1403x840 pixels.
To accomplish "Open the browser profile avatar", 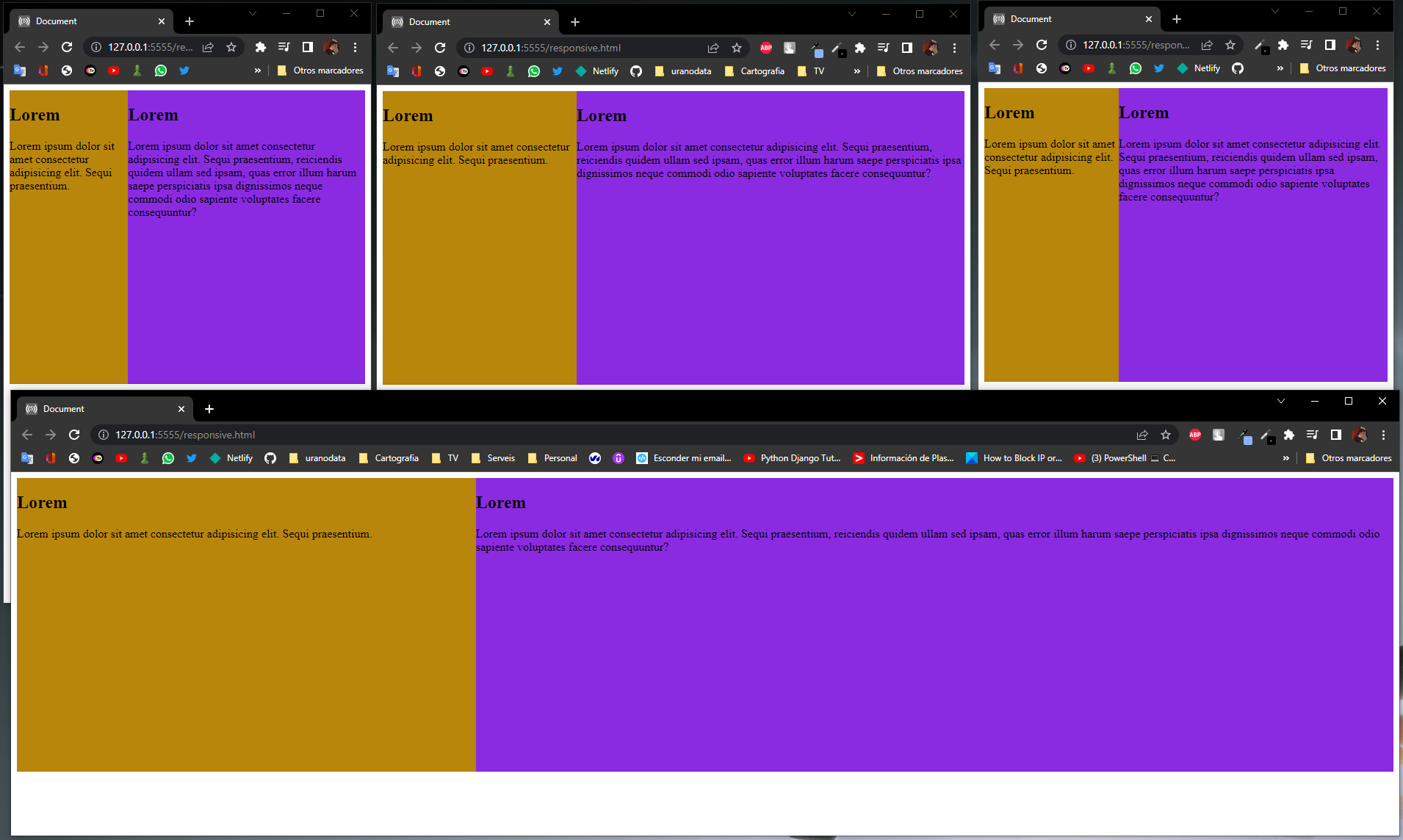I will coord(1360,435).
